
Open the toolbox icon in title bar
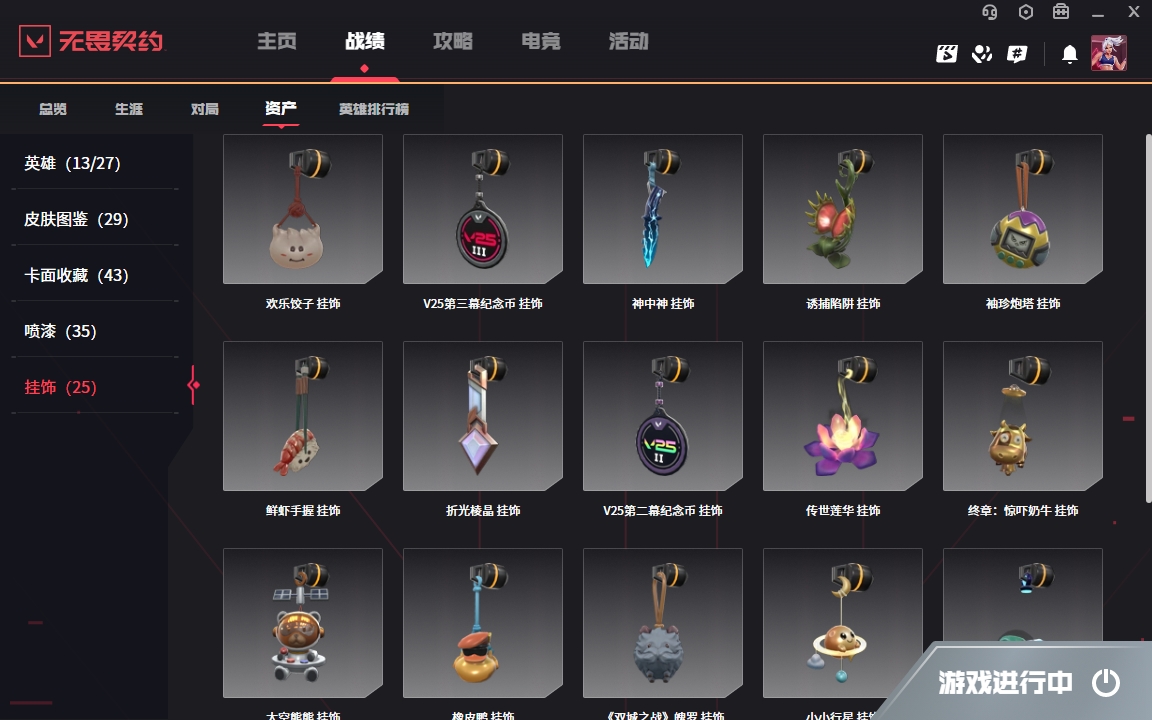pos(1061,12)
